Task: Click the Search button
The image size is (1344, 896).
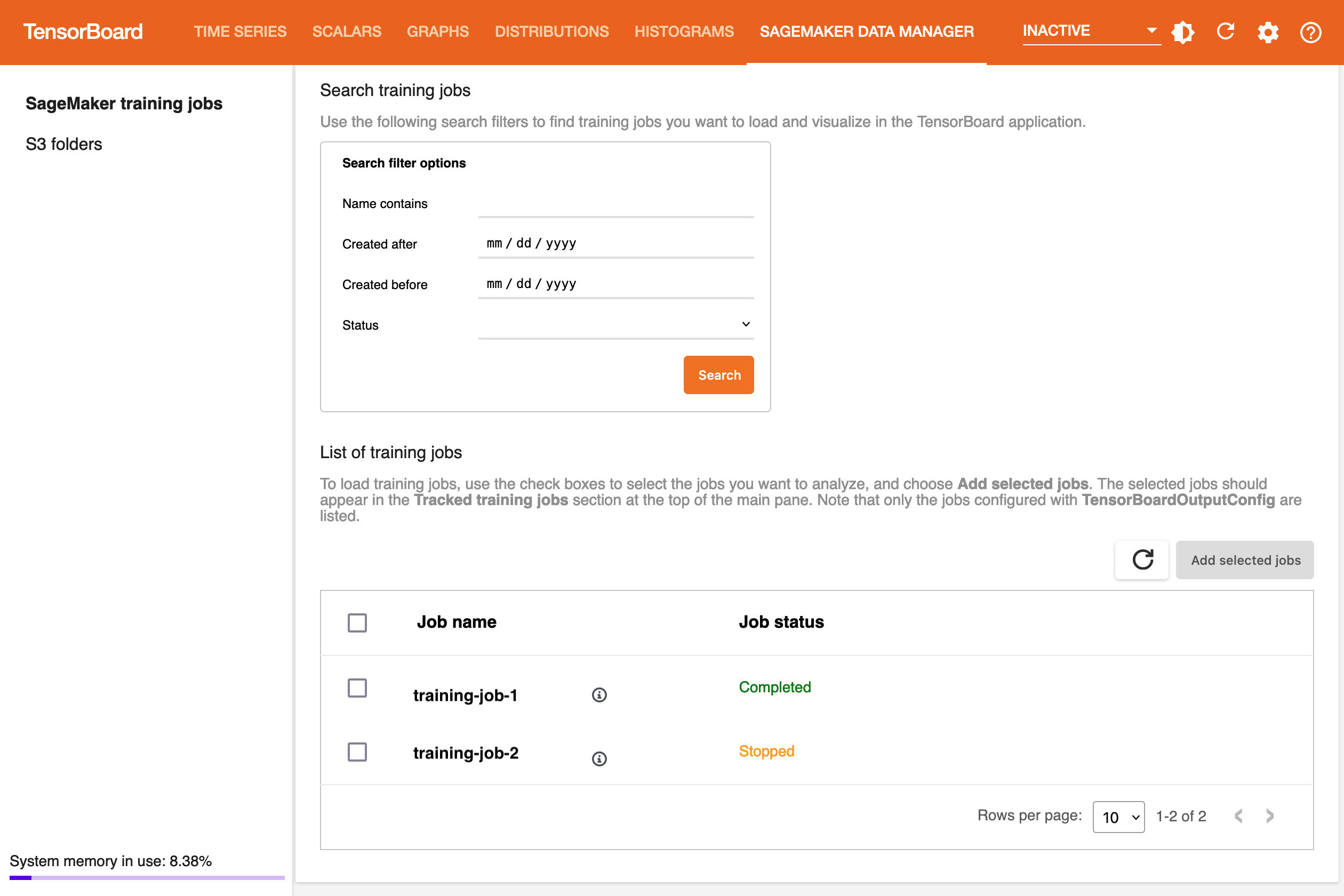Action: click(720, 375)
